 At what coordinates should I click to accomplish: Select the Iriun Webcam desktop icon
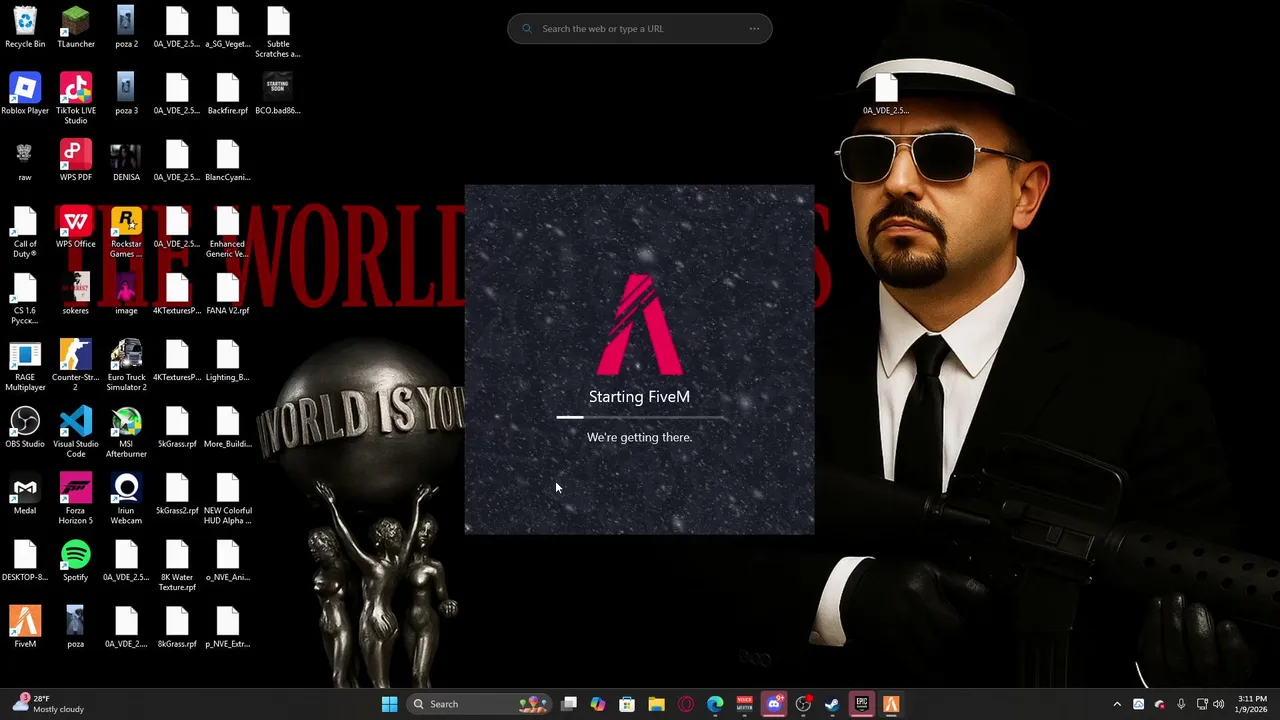point(126,500)
